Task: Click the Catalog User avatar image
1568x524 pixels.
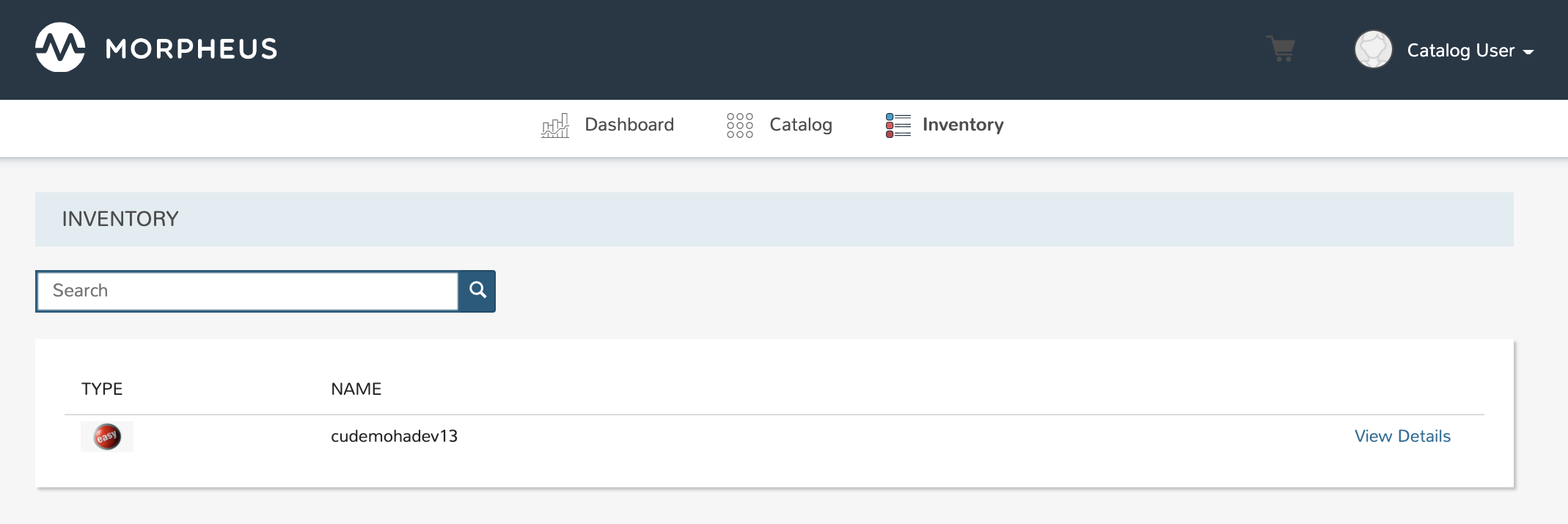Action: 1373,50
